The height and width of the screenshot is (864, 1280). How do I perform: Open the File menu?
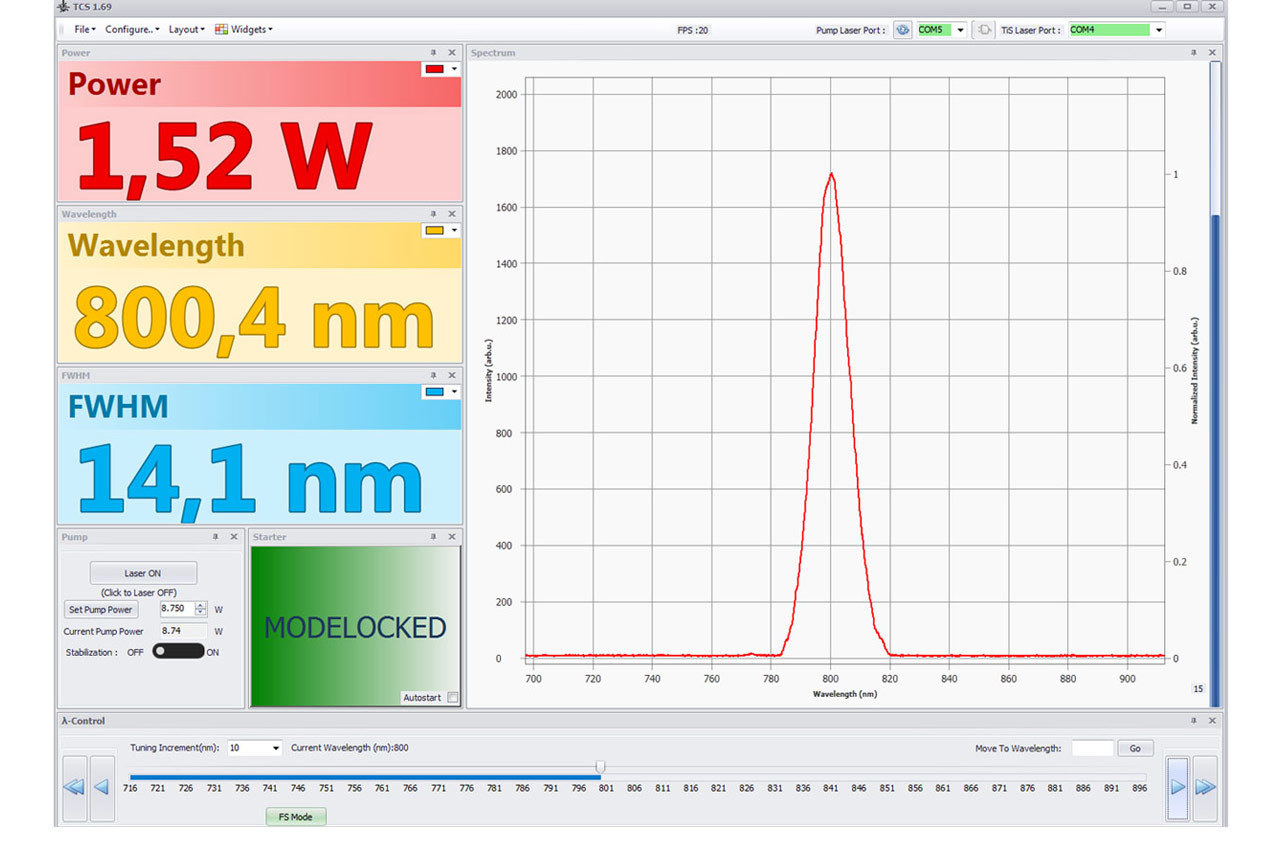pos(84,30)
